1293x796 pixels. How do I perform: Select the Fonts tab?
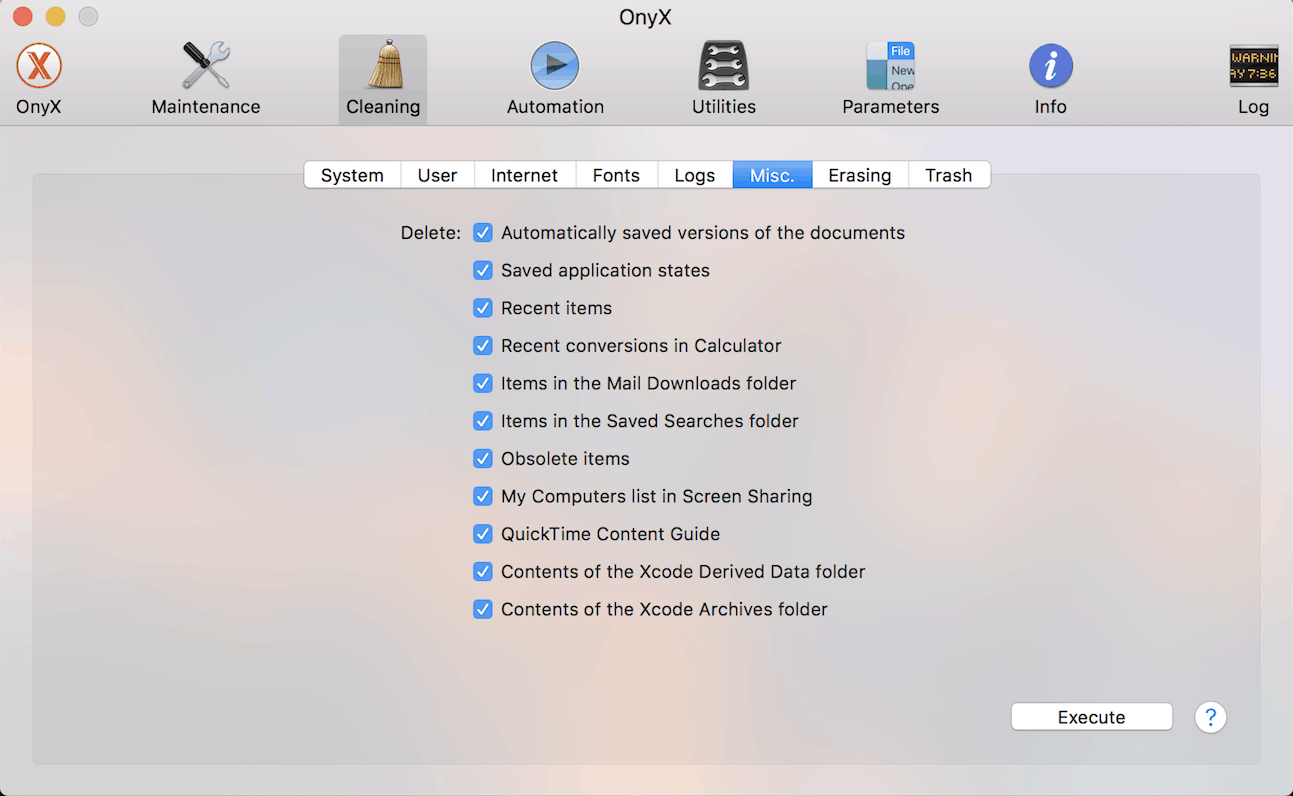pos(616,175)
